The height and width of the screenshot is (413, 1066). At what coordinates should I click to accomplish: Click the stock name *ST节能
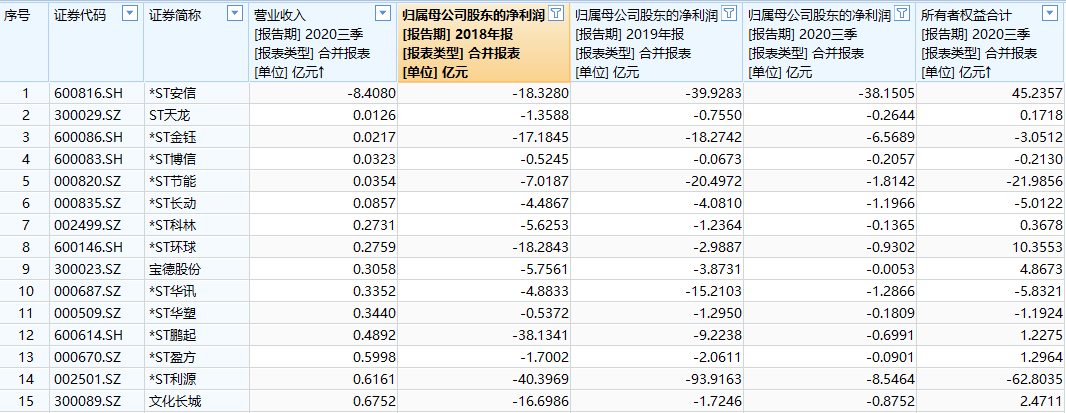pos(173,182)
